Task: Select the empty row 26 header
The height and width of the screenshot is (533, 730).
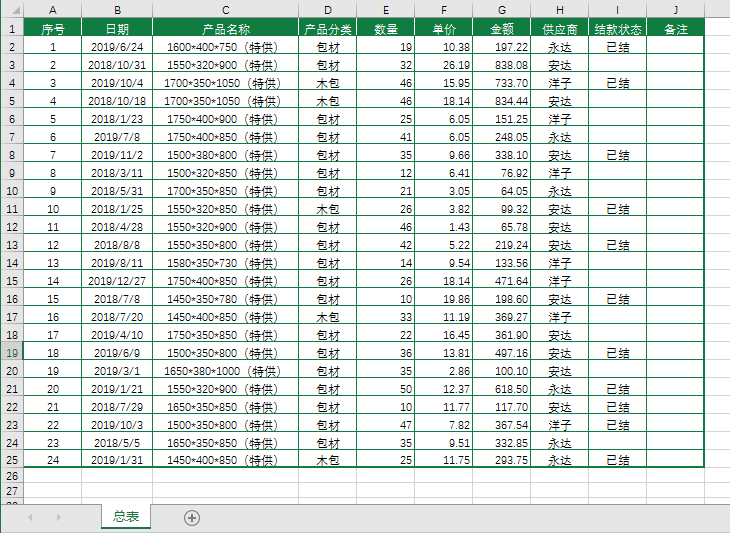Action: click(10, 478)
